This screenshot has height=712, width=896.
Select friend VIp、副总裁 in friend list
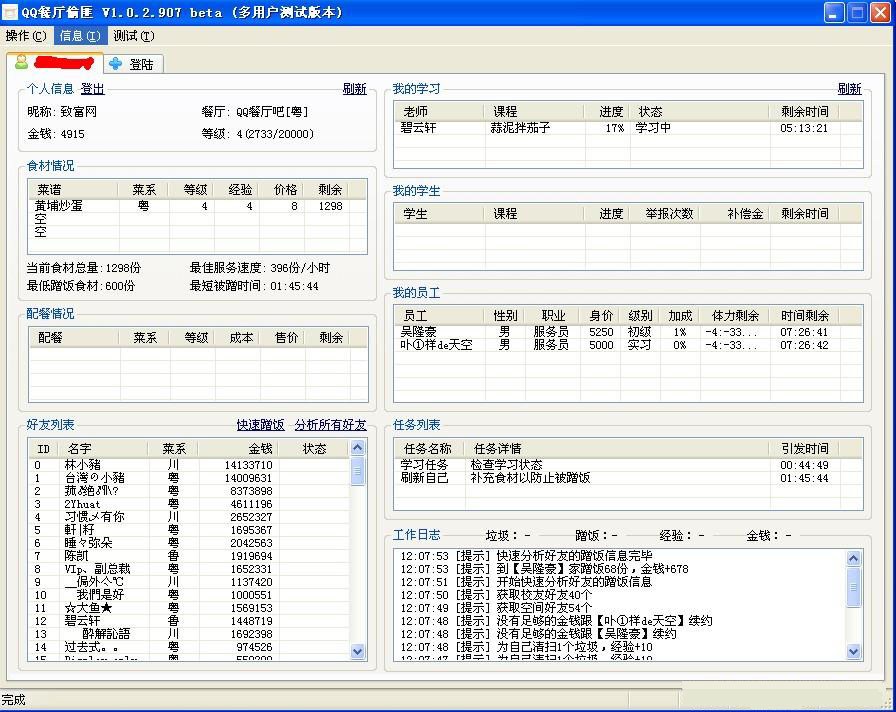tap(189, 569)
